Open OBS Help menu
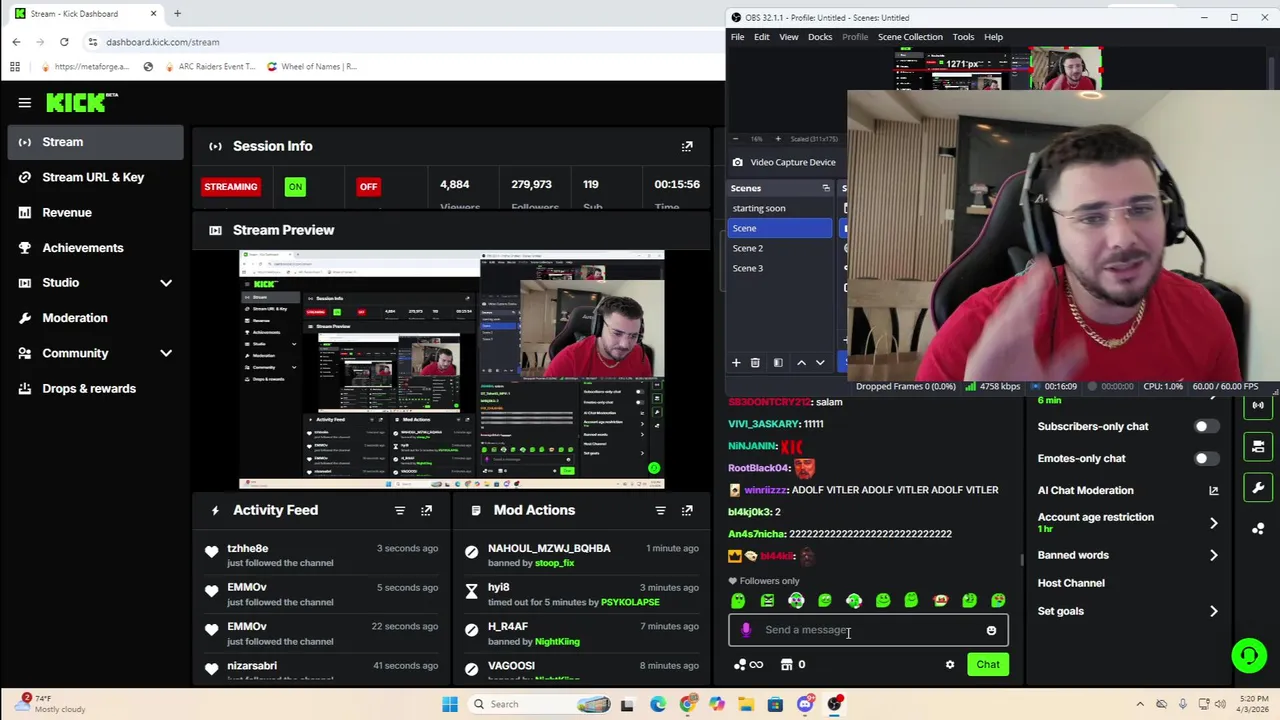1280x720 pixels. click(x=993, y=37)
